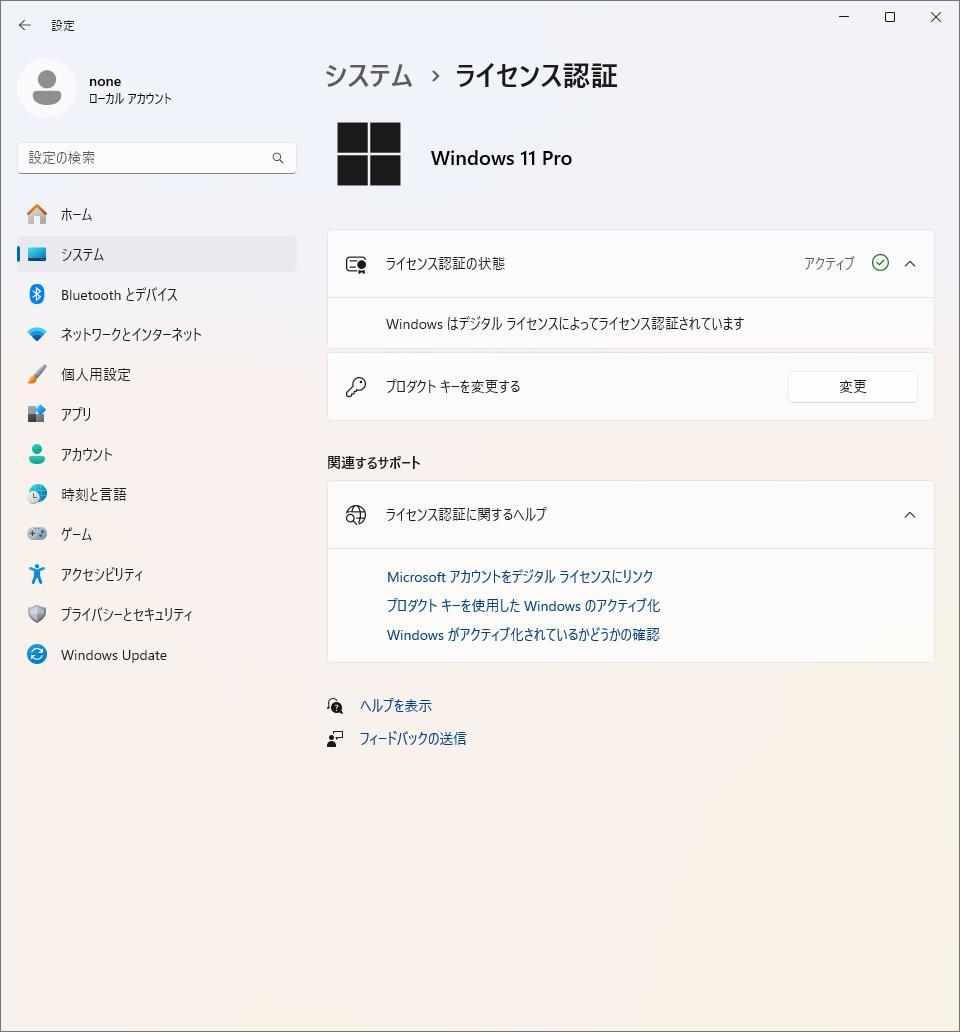Open 個人用設定 paintbrush icon
Viewport: 960px width, 1032px height.
[x=37, y=374]
